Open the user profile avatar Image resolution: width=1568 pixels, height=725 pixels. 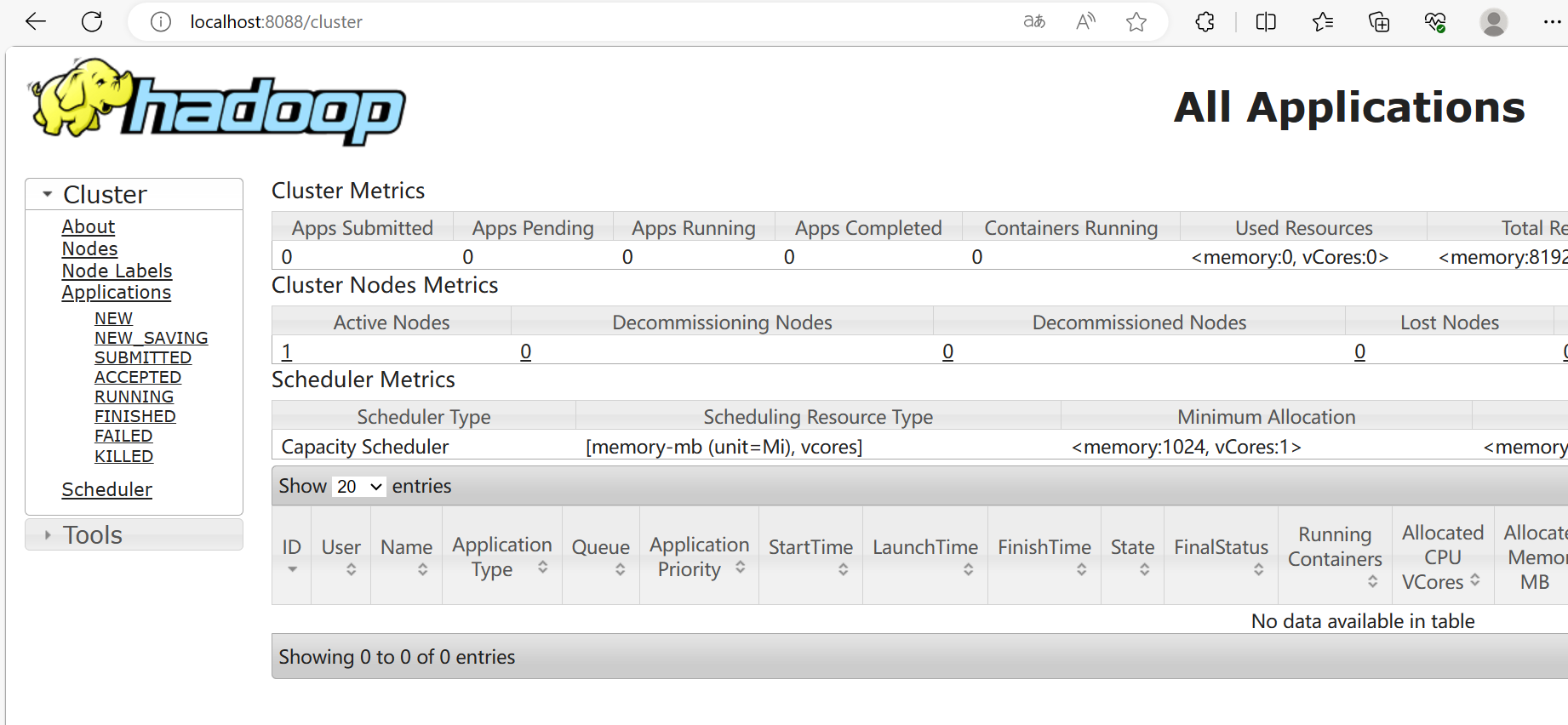1493,22
